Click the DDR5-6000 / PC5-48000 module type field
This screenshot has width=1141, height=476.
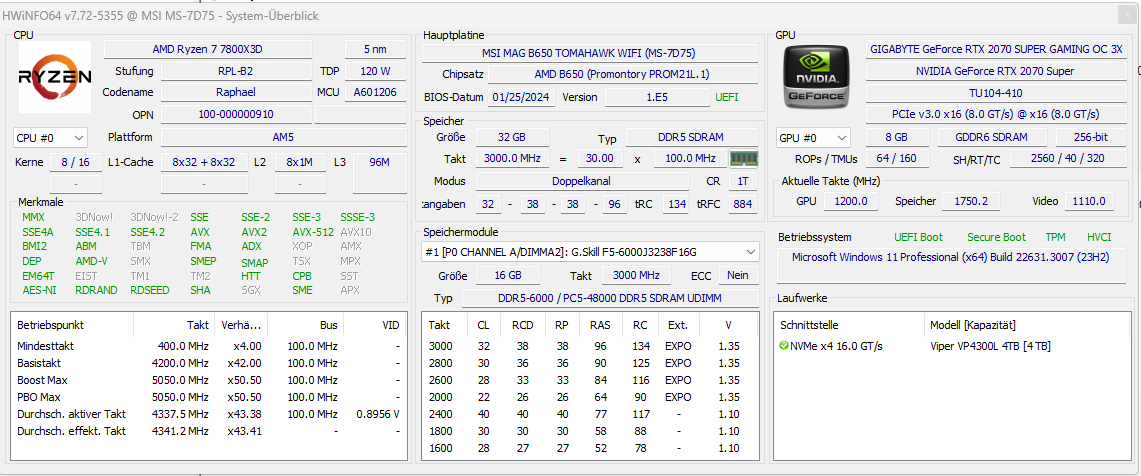click(610, 298)
